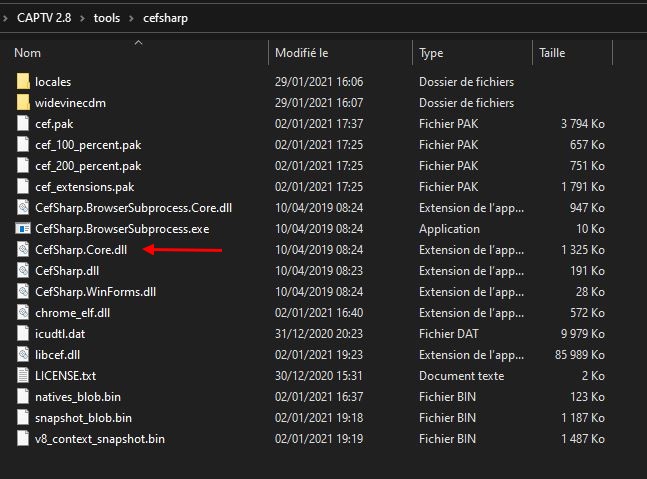The width and height of the screenshot is (647, 479).
Task: Select file name CefSharp.WinForms.dll
Action: click(95, 292)
